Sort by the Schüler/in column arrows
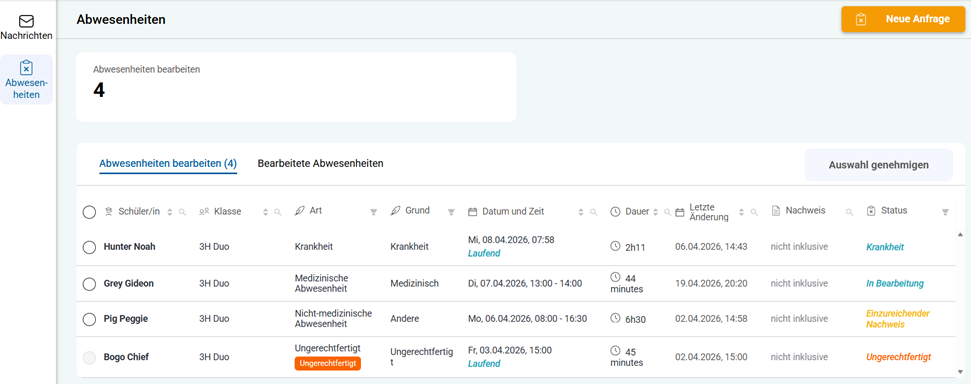Viewport: 971px width, 384px height. pyautogui.click(x=170, y=212)
